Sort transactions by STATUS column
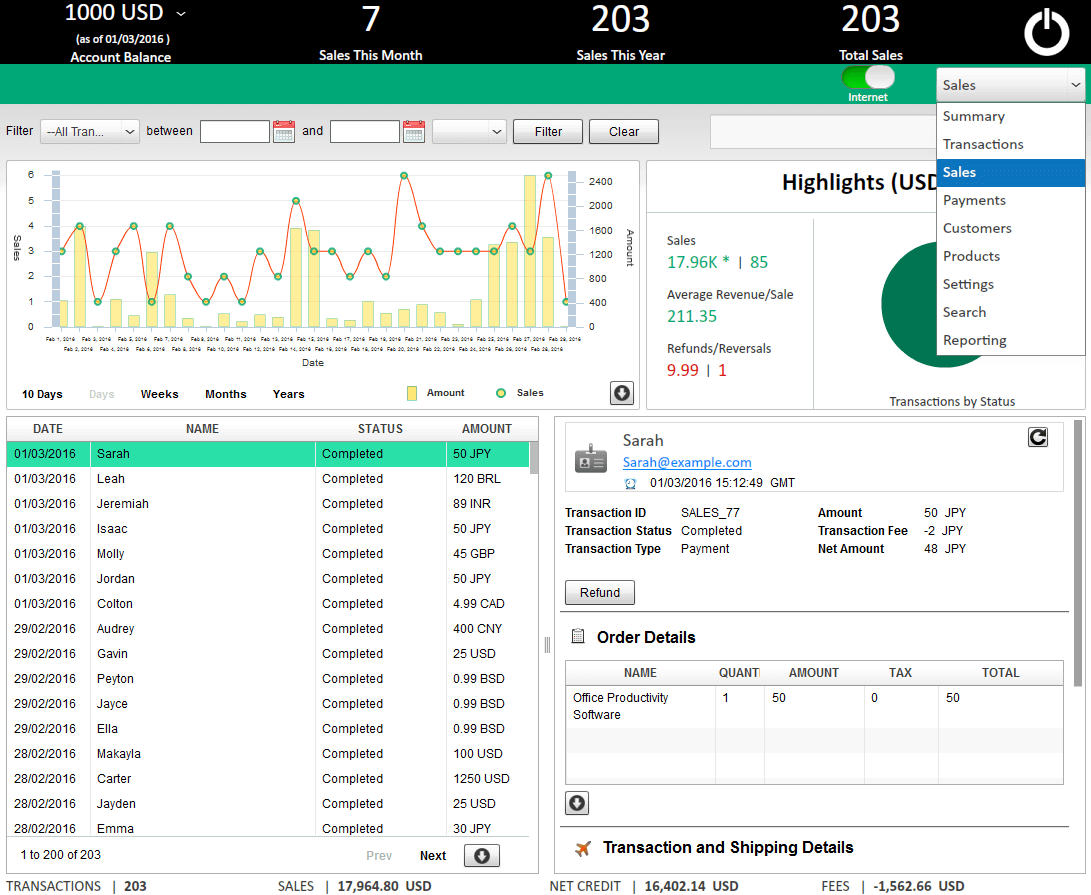 380,429
